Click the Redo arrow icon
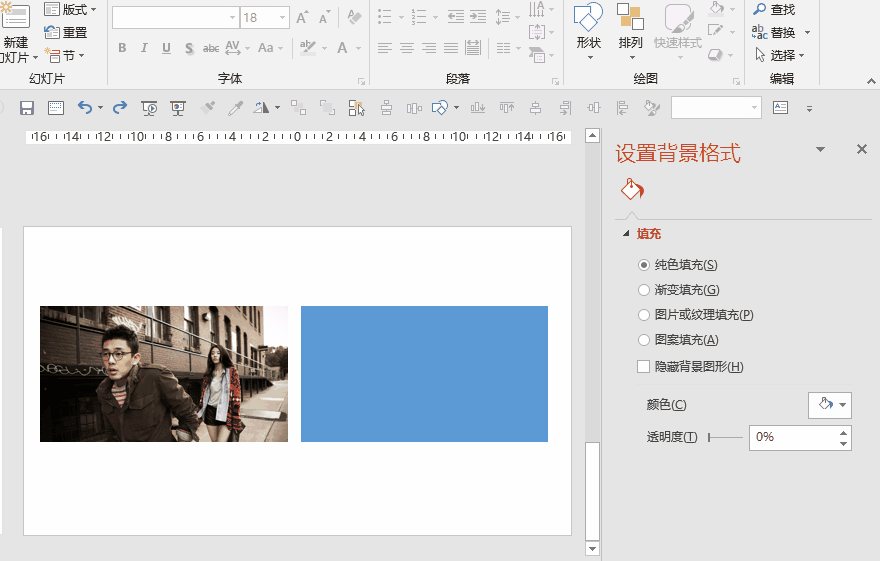This screenshot has width=880, height=561. (x=120, y=108)
